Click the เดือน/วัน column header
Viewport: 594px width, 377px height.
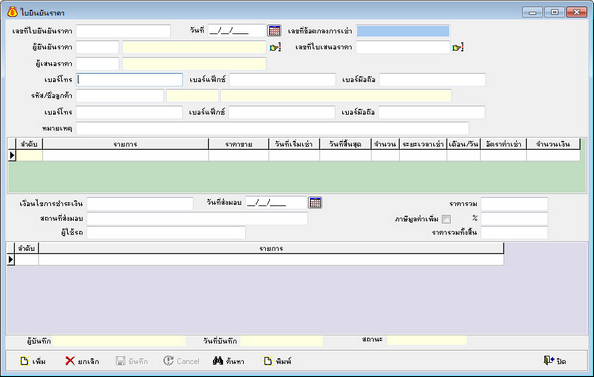[464, 144]
